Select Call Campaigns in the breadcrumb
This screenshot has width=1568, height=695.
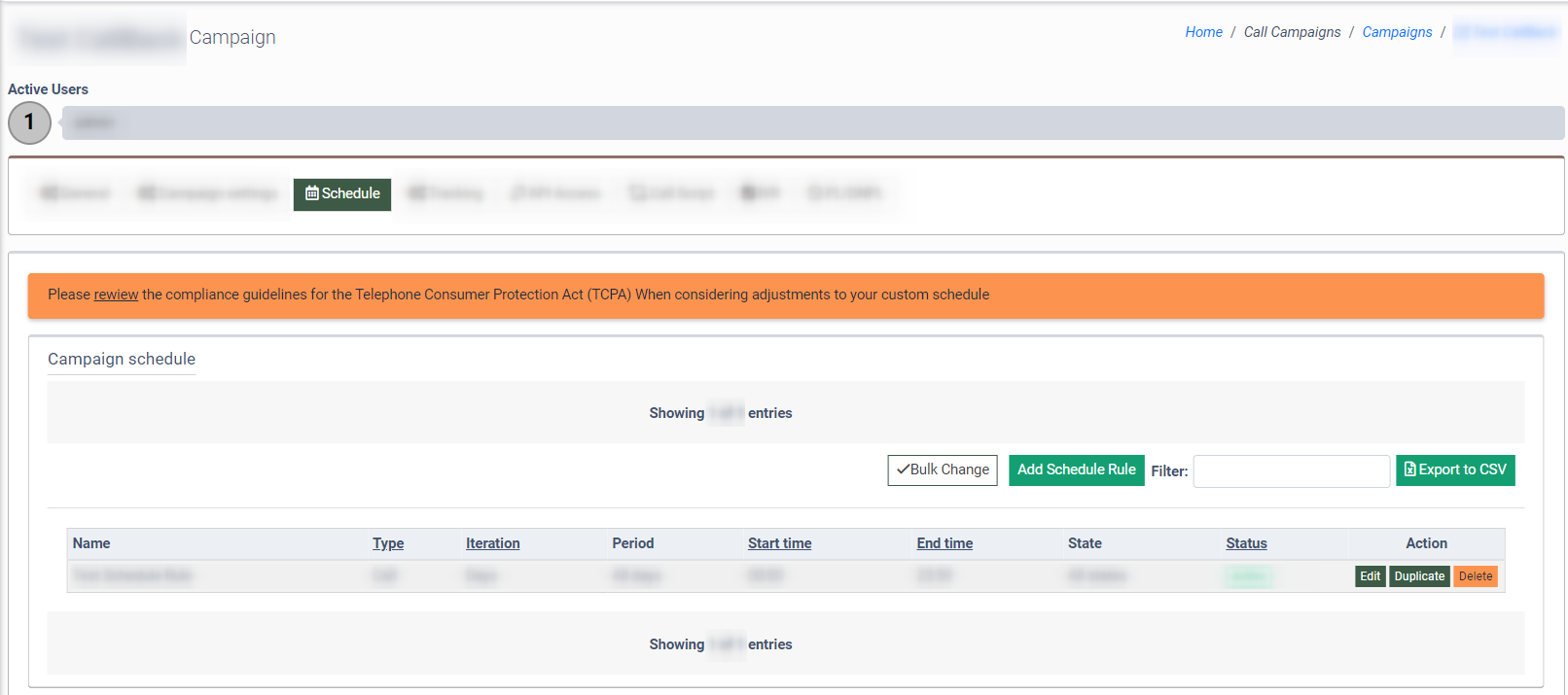tap(1292, 32)
